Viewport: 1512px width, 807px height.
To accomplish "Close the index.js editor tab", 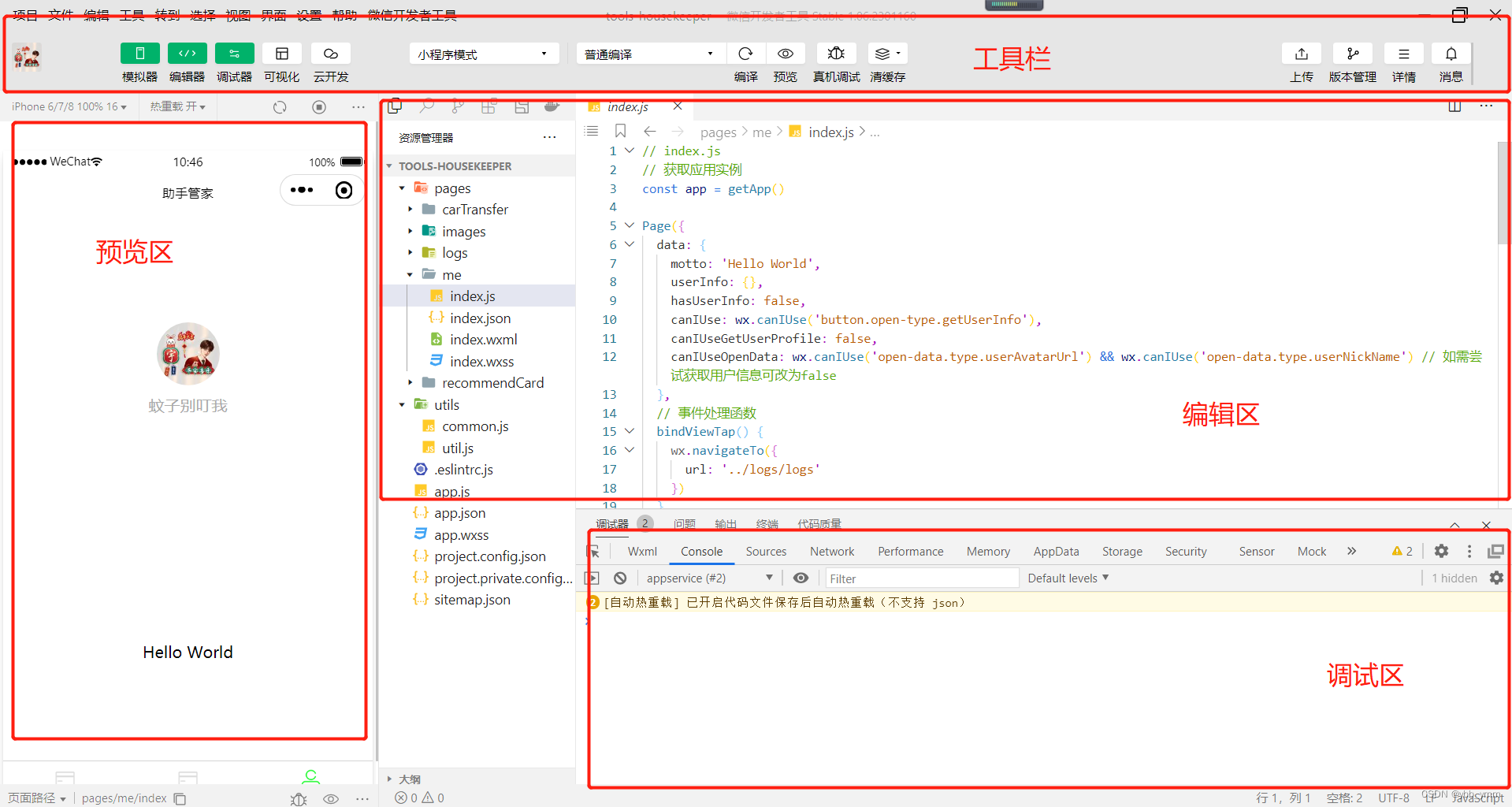I will [678, 106].
